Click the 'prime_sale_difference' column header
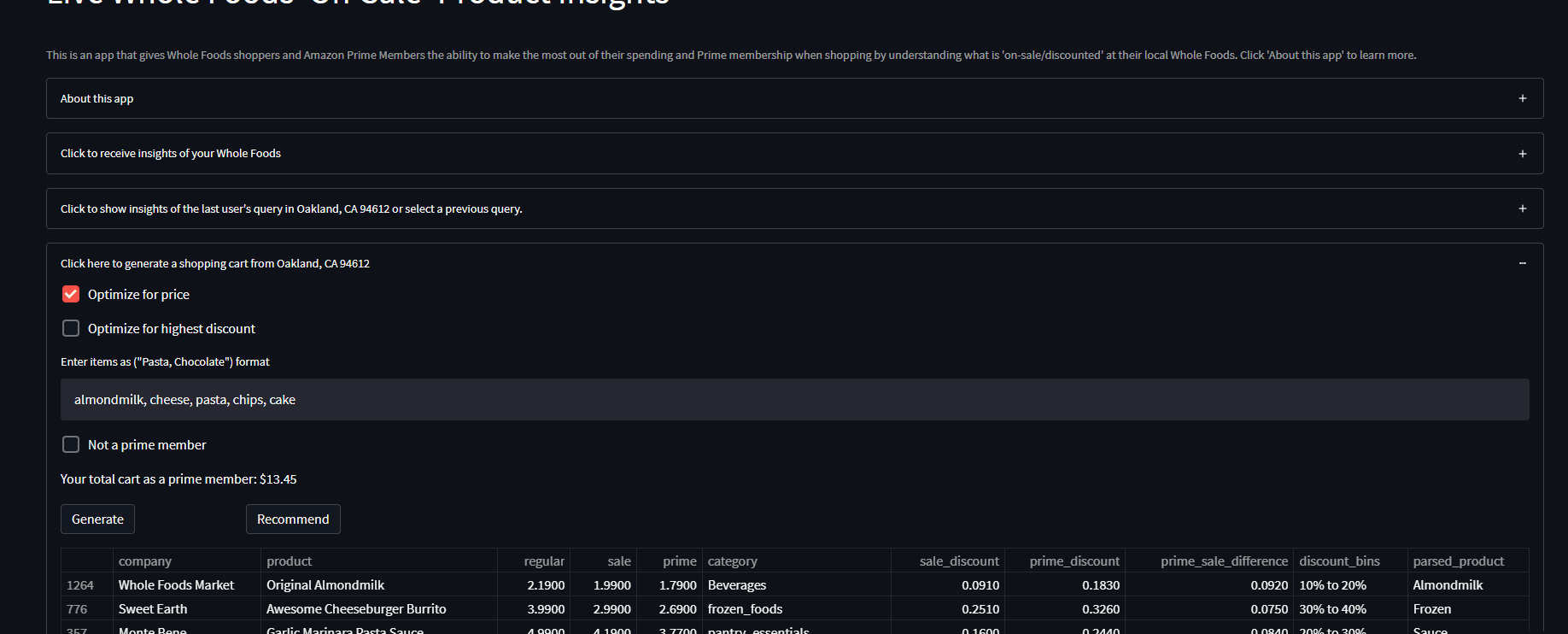This screenshot has width=1568, height=634. click(x=1208, y=561)
